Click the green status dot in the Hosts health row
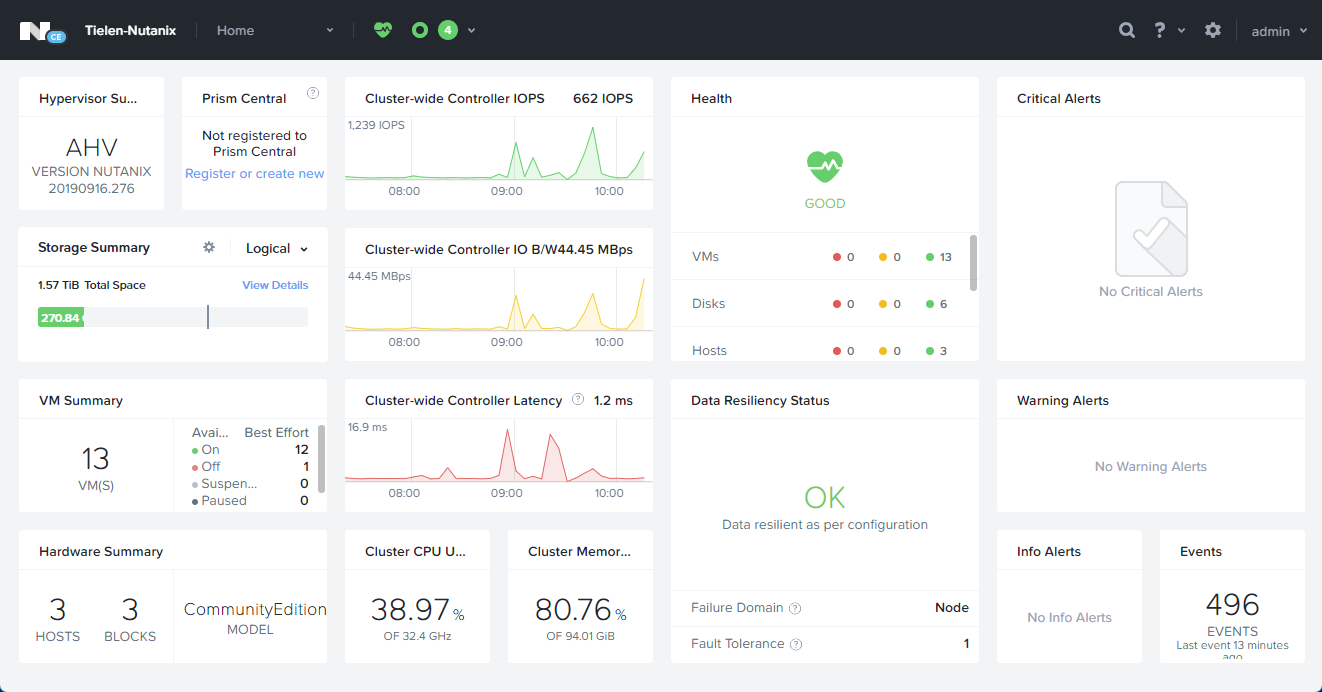 point(930,351)
